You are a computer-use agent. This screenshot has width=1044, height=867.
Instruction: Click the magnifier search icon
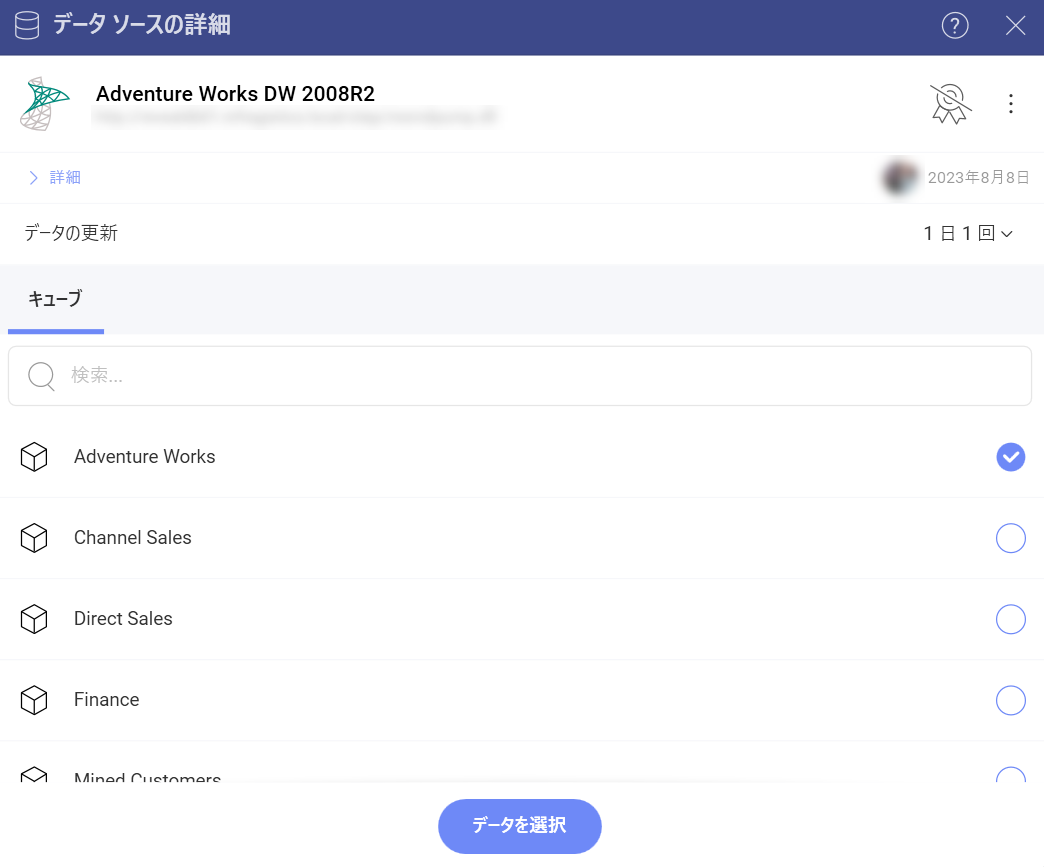tap(41, 376)
